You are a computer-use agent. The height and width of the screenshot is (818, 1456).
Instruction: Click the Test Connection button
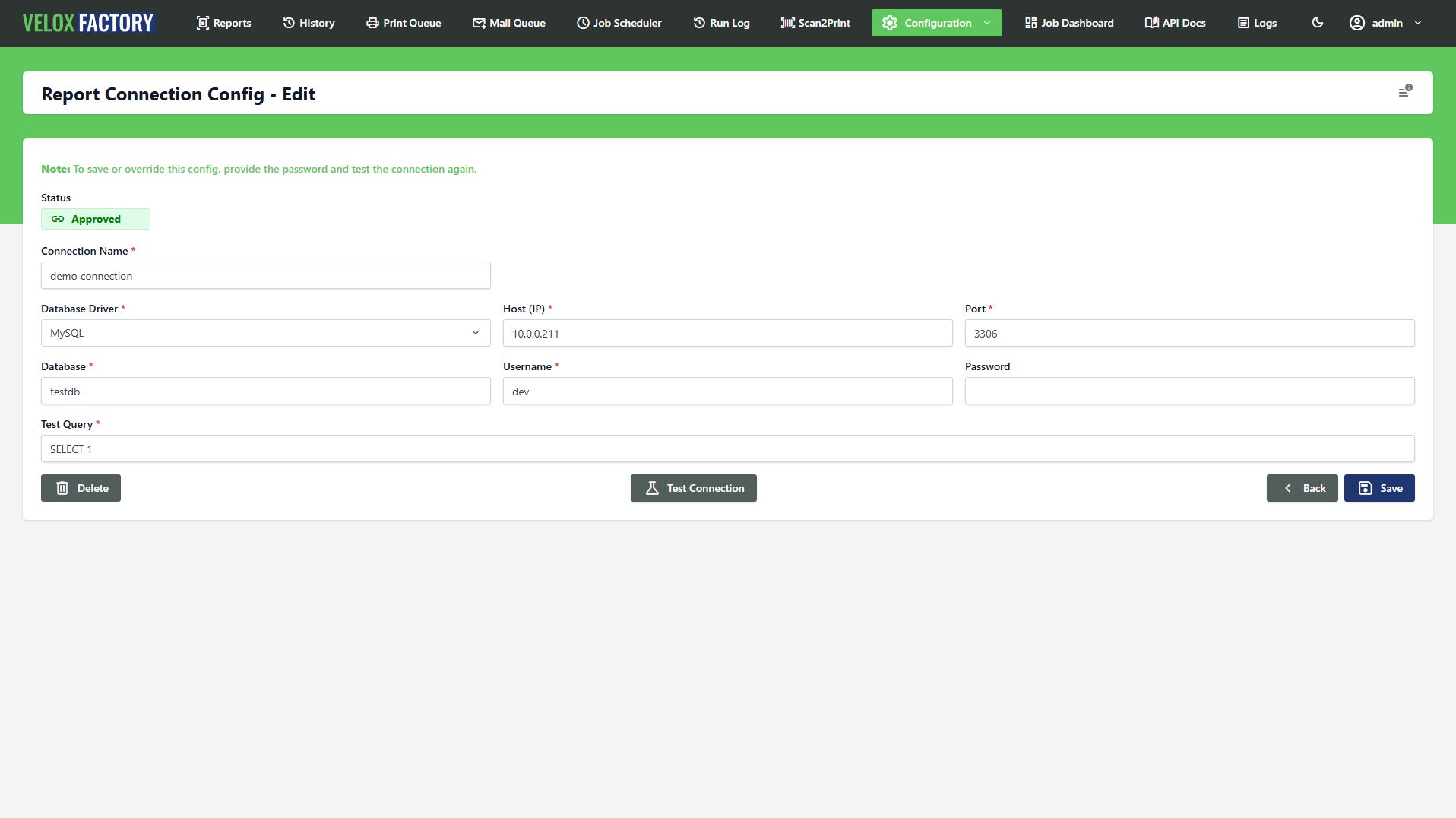pyautogui.click(x=694, y=488)
